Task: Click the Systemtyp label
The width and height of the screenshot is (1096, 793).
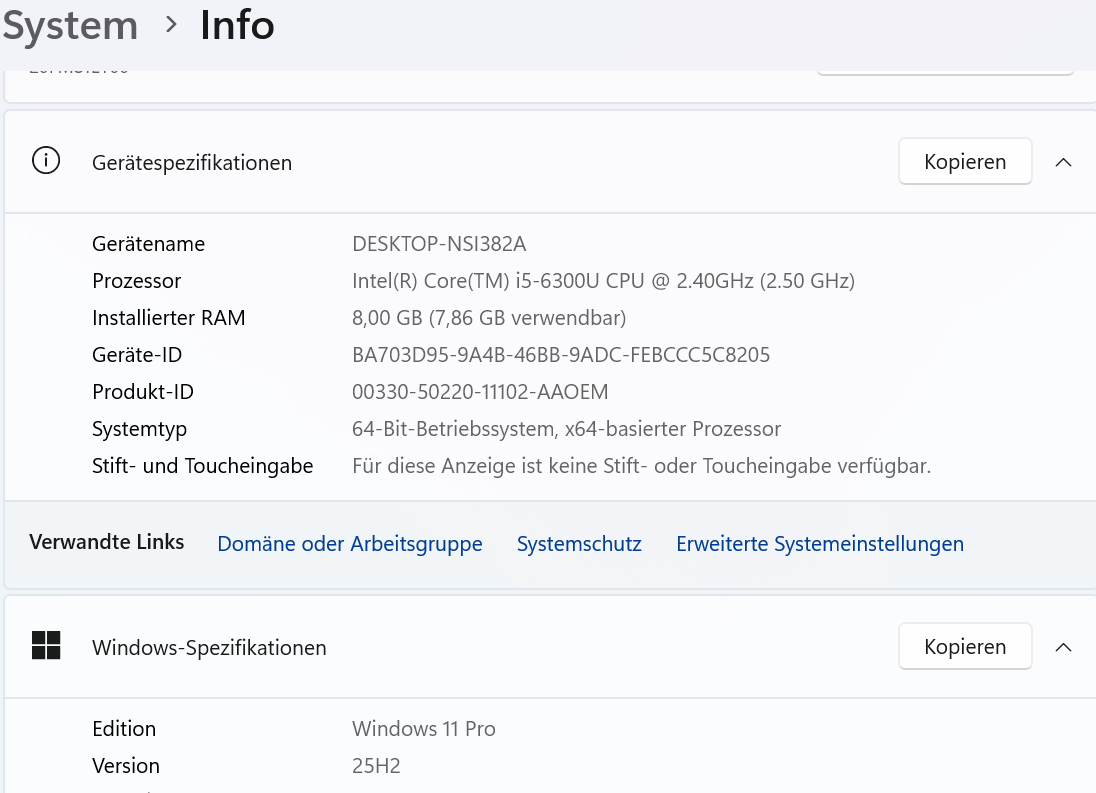Action: click(x=139, y=429)
